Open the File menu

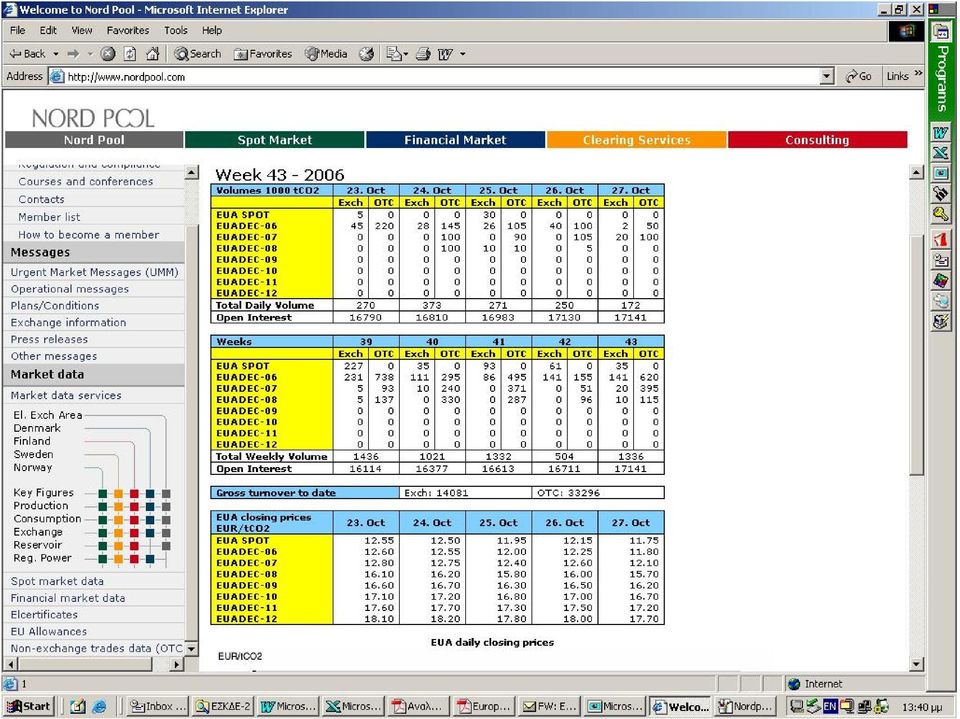(x=18, y=30)
